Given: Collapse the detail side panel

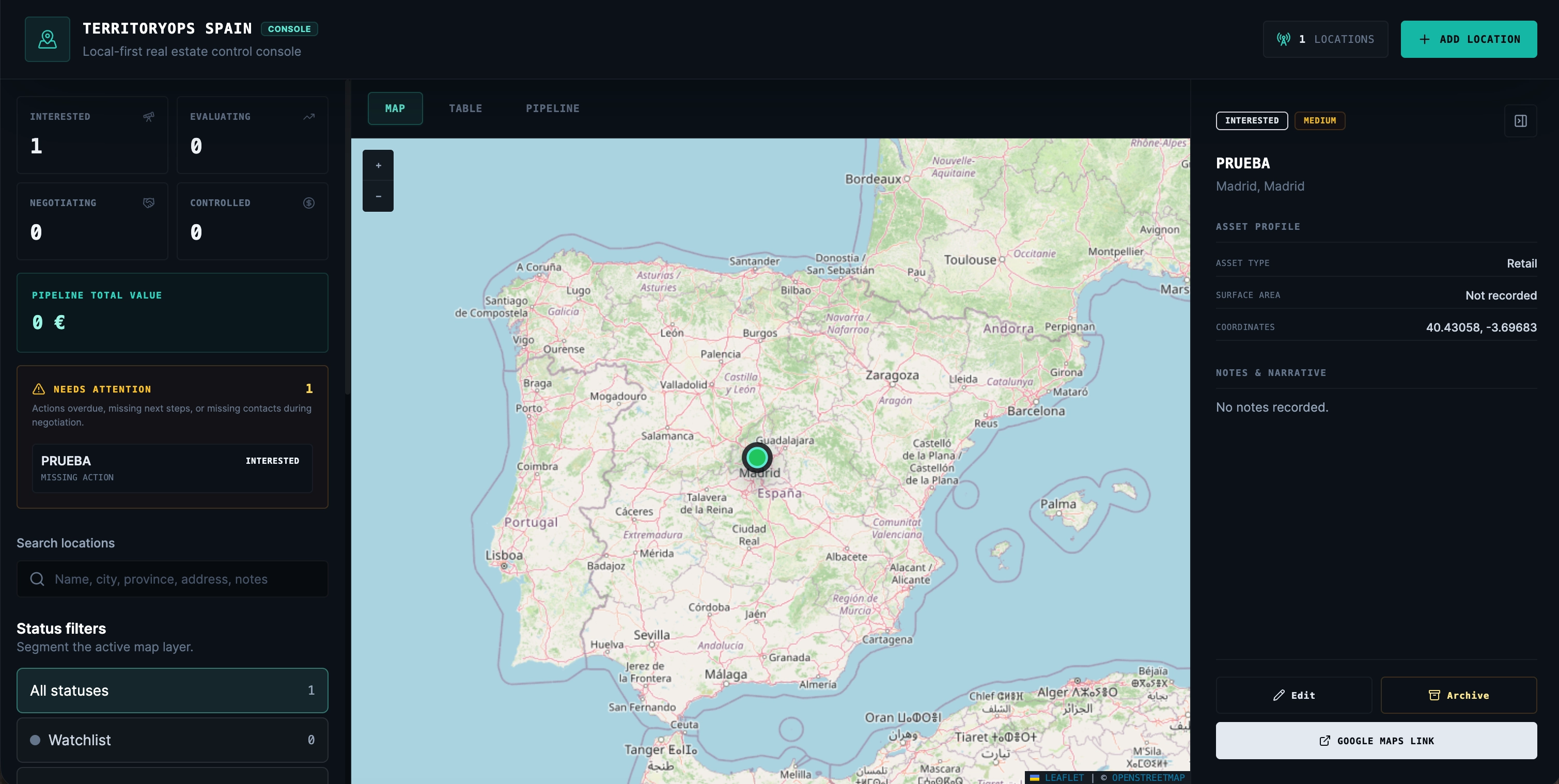Looking at the screenshot, I should [1520, 121].
